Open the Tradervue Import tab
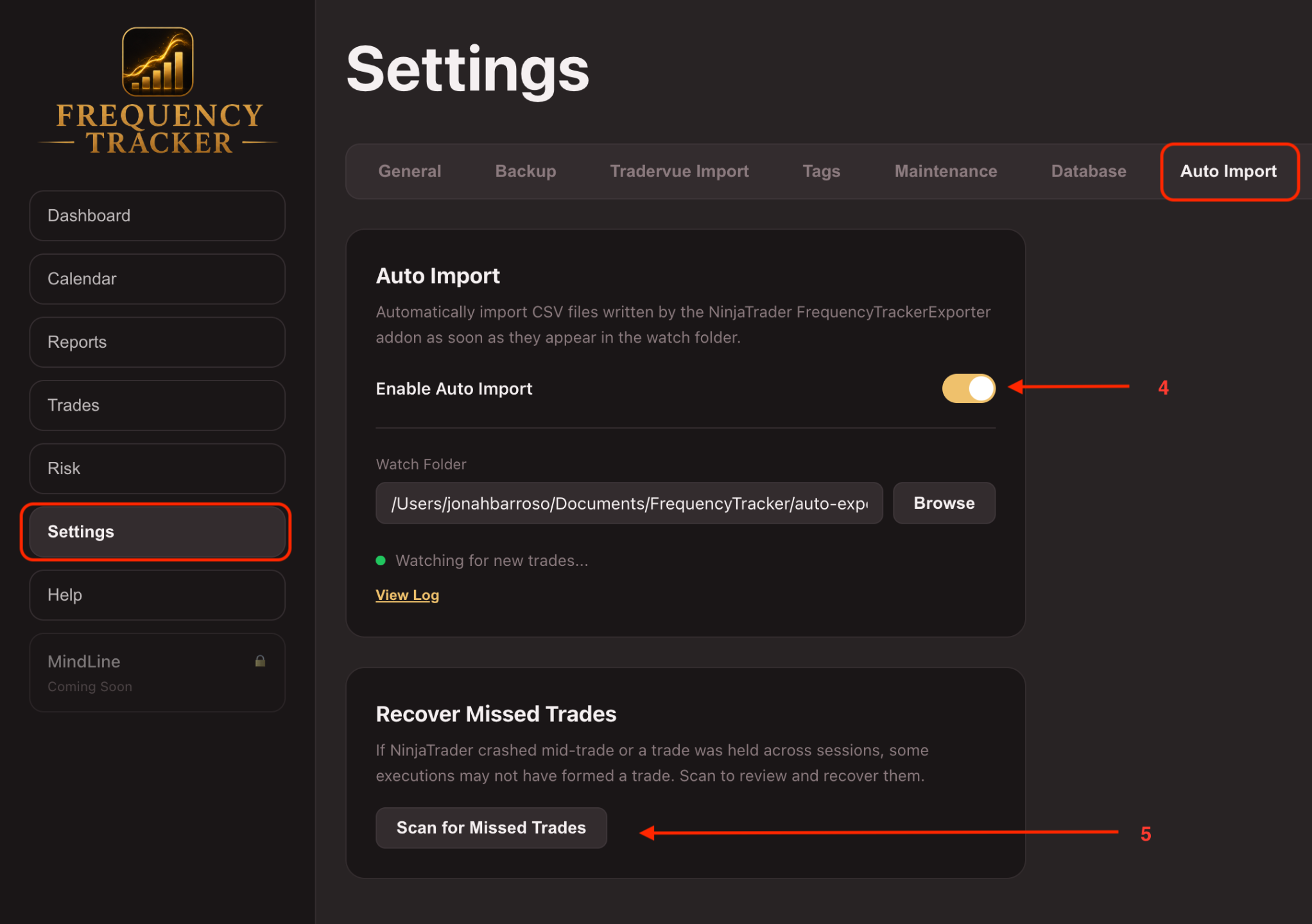The height and width of the screenshot is (924, 1312). (x=679, y=171)
